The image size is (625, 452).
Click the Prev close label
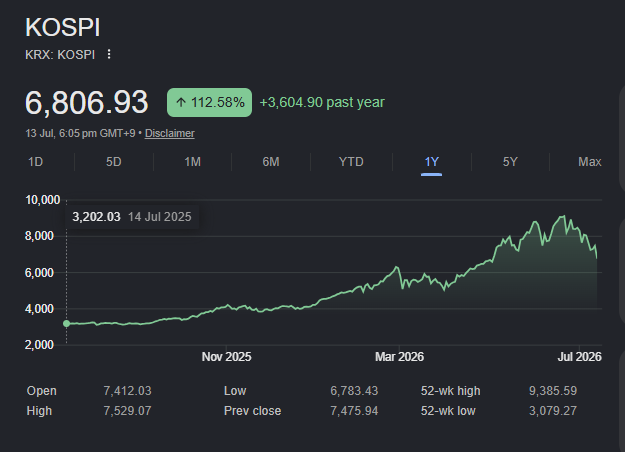(x=252, y=411)
